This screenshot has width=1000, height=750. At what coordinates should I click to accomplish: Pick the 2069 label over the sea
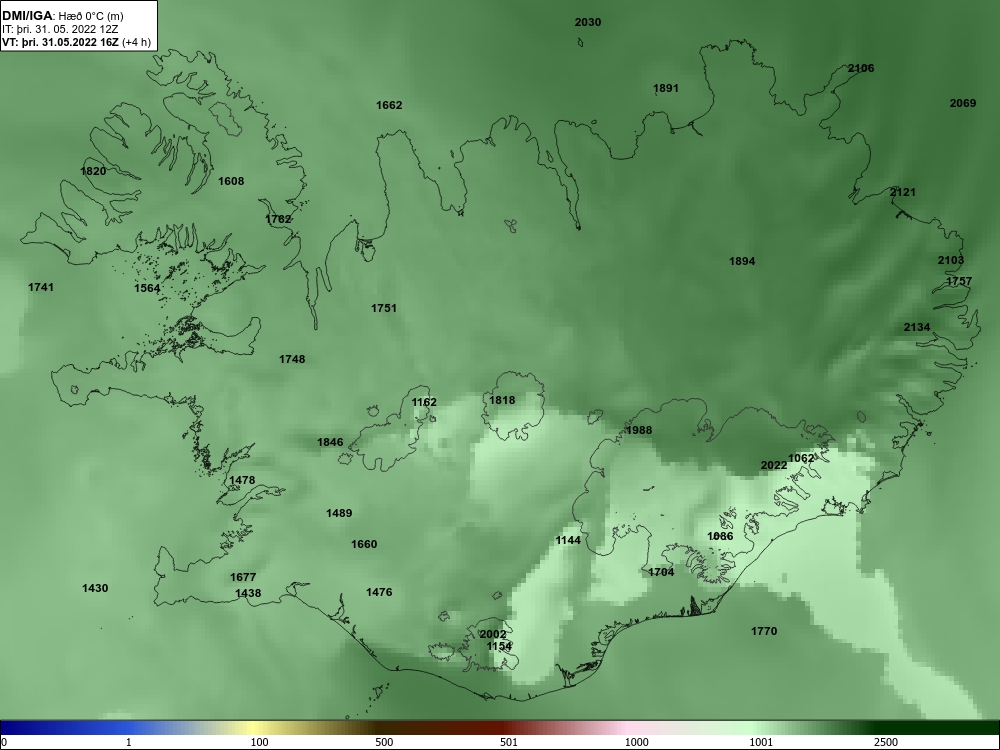(x=963, y=103)
